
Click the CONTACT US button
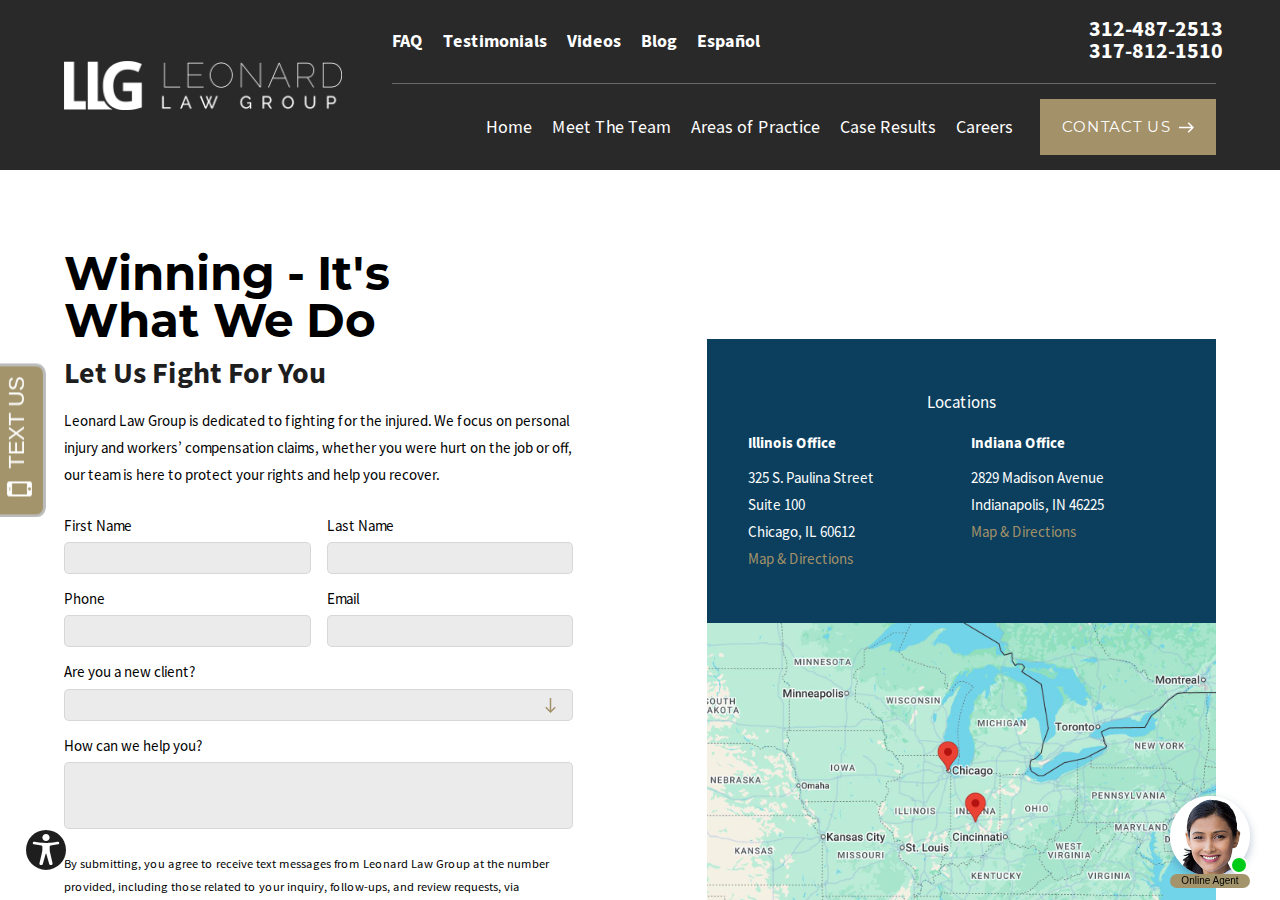click(x=1128, y=127)
